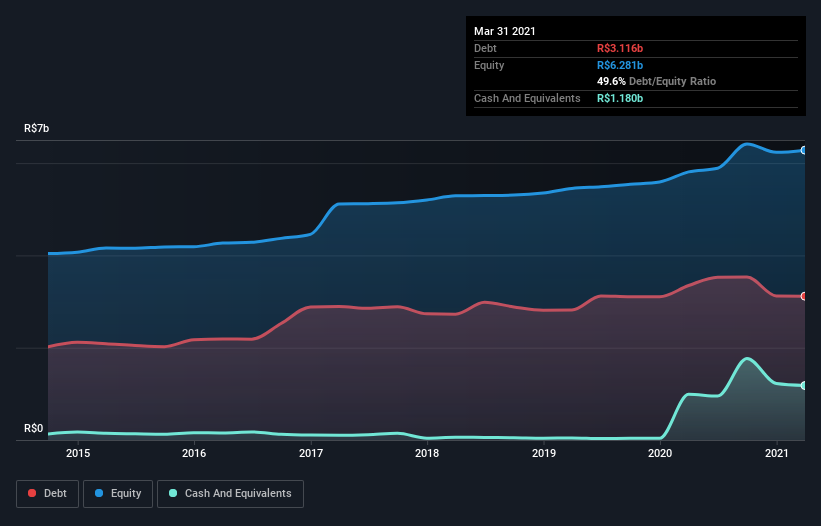This screenshot has height=526, width=821.
Task: Click the 49.6% Debt/Equity Ratio text
Action: pyautogui.click(x=657, y=82)
